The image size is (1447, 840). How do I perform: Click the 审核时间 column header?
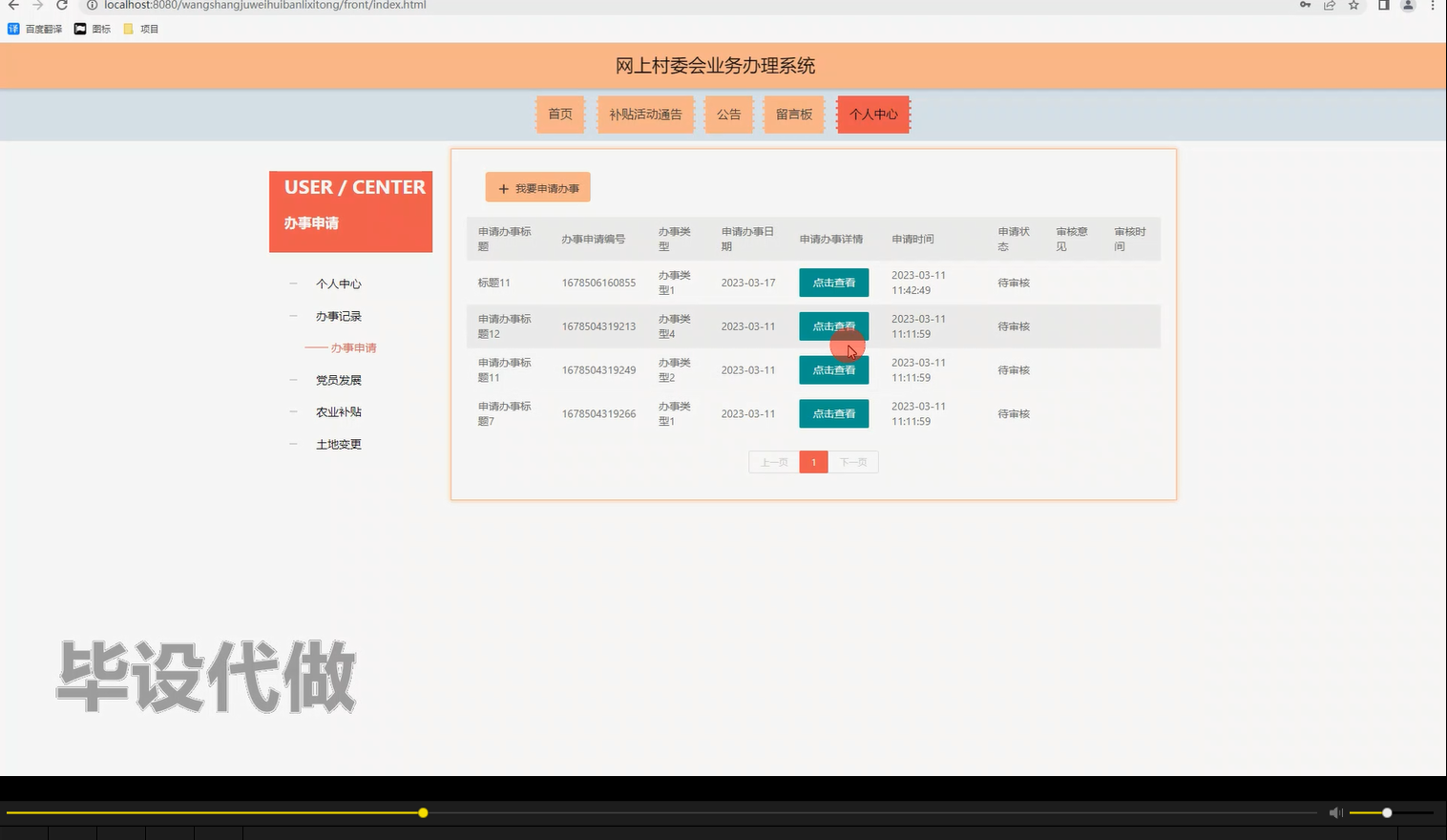tap(1130, 240)
